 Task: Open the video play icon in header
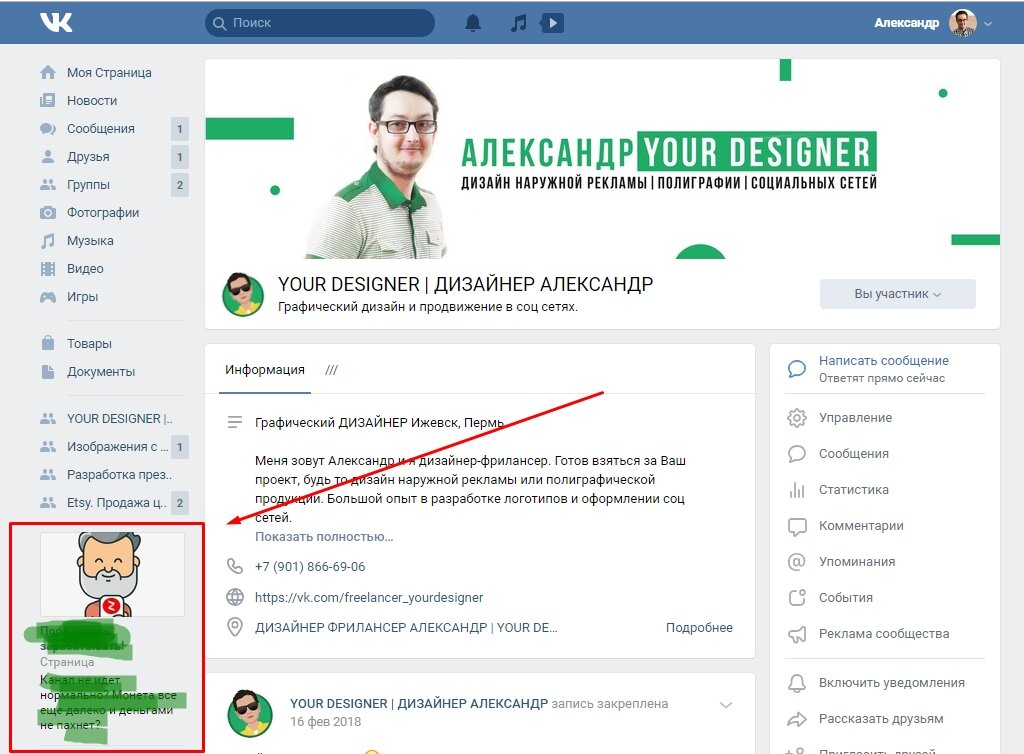[552, 23]
